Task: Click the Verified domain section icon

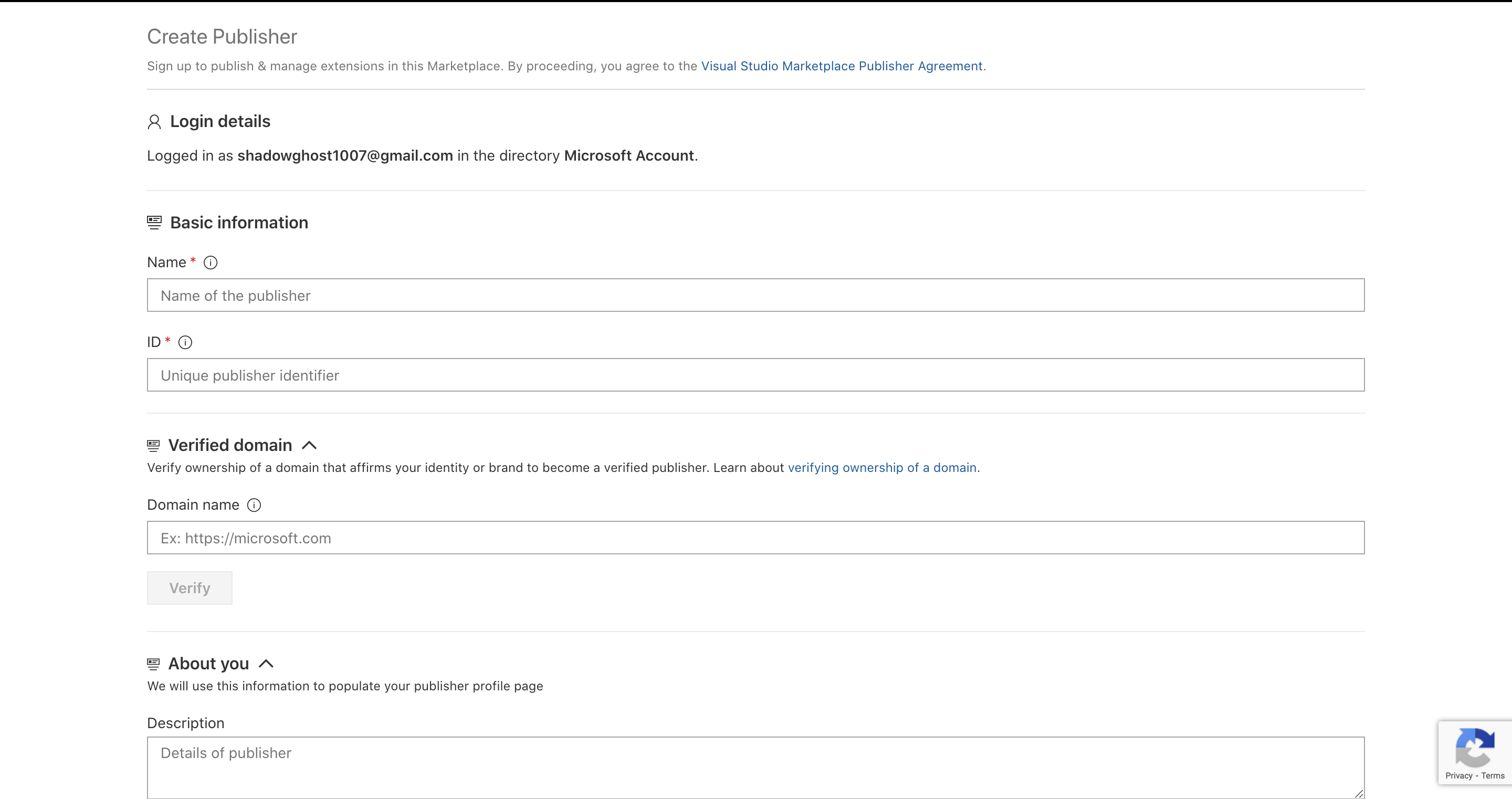Action: point(153,446)
